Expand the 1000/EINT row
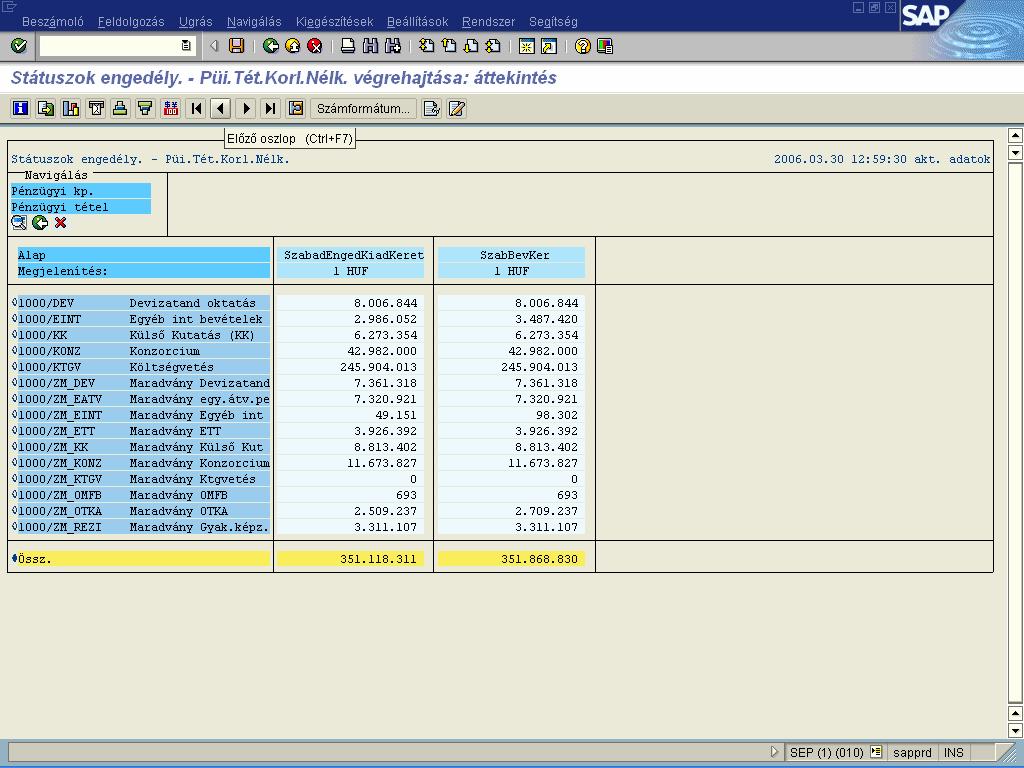1024x768 pixels. tap(14, 319)
